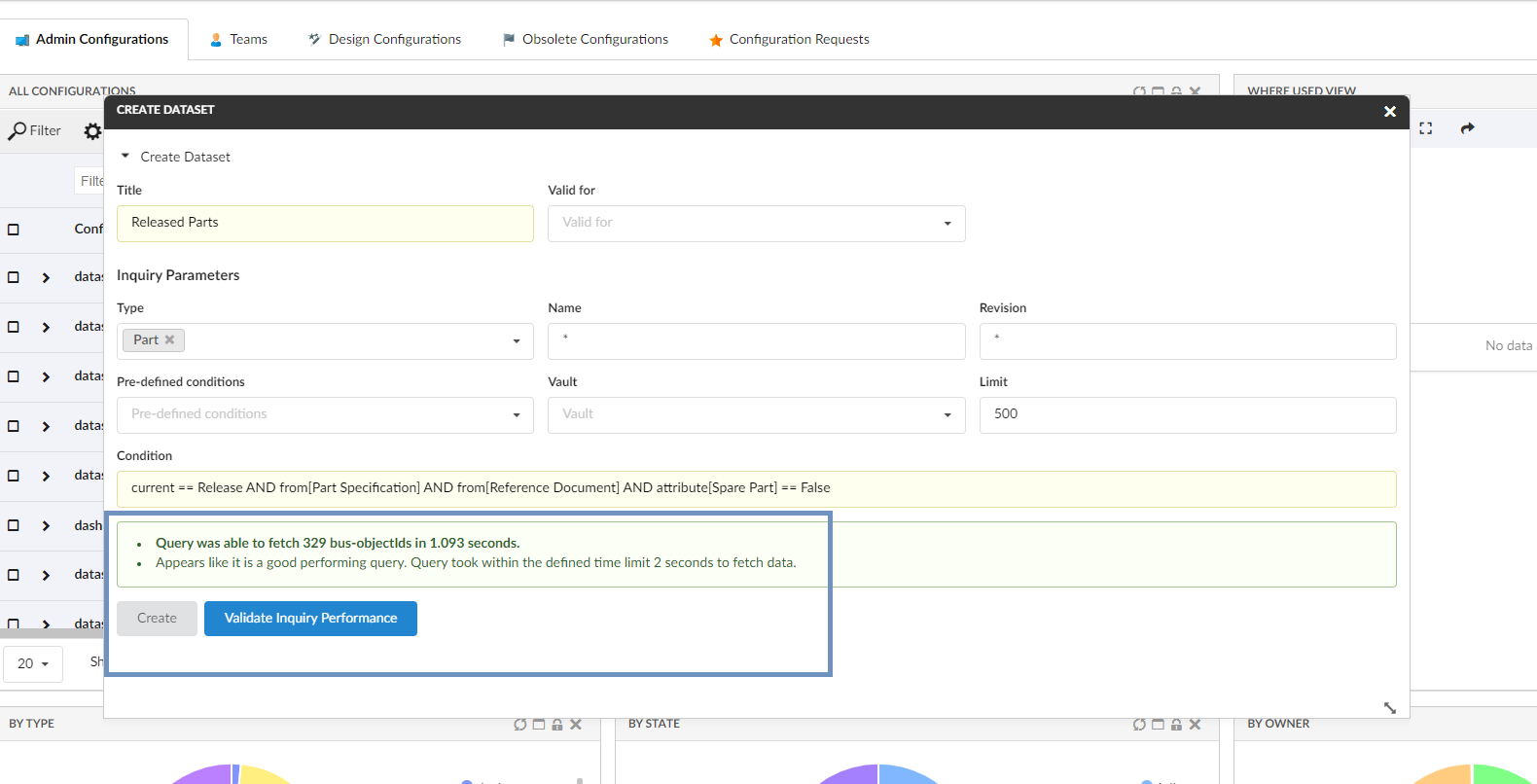
Task: Check the first configuration row checkbox
Action: (14, 277)
